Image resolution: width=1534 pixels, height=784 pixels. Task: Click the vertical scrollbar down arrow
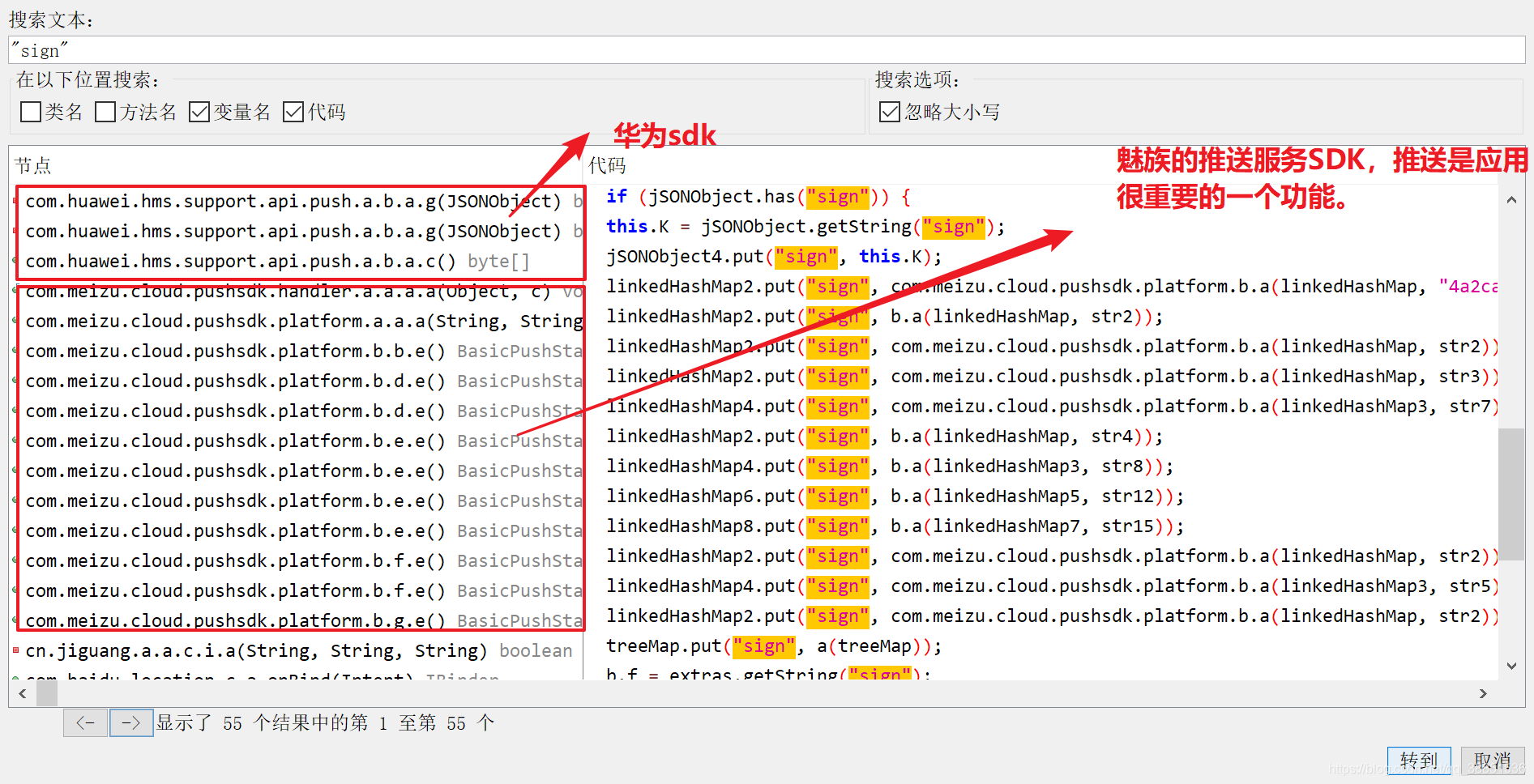click(1511, 666)
